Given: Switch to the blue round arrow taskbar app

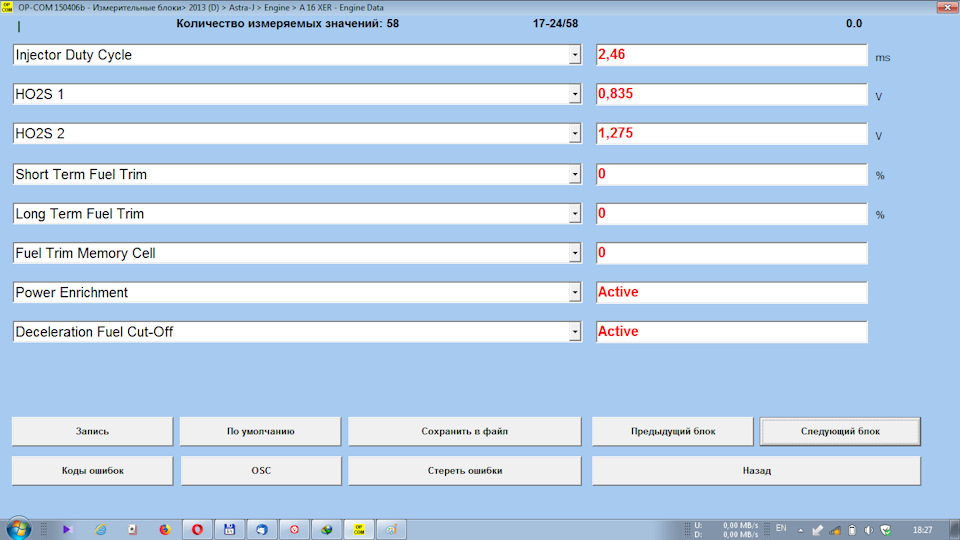Looking at the screenshot, I should [262, 530].
